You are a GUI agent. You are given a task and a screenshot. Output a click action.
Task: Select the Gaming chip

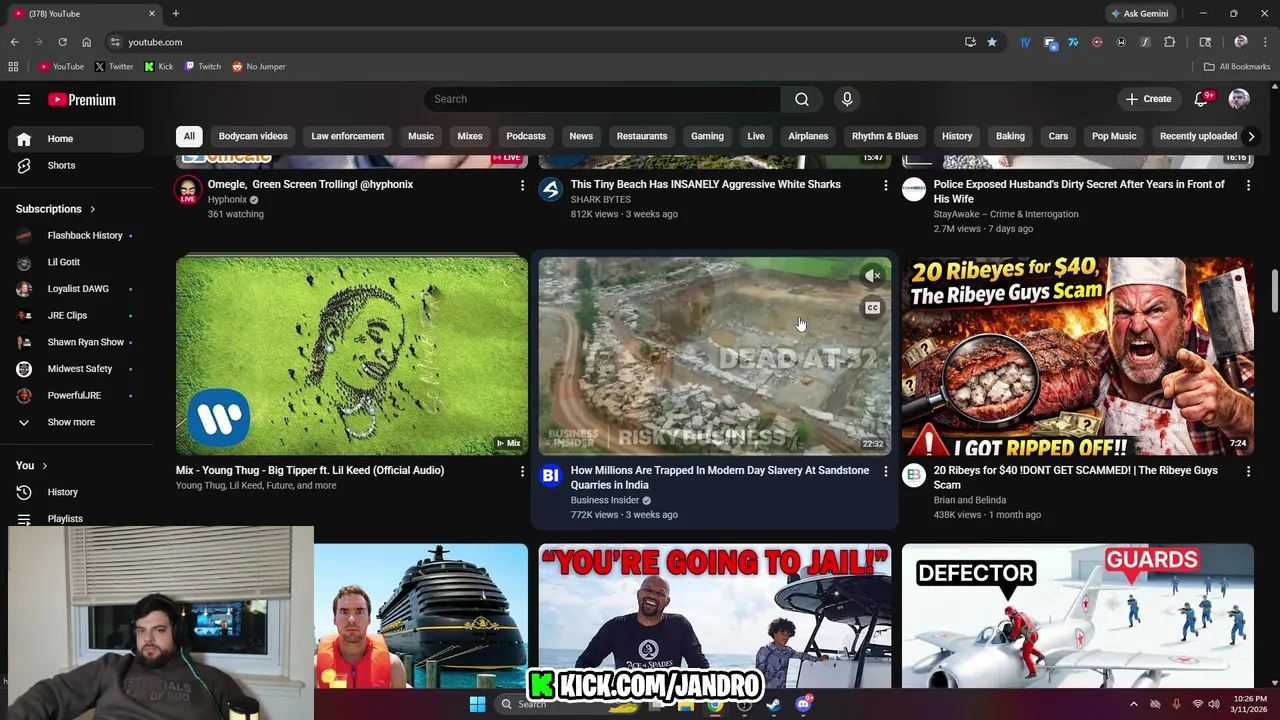point(707,136)
